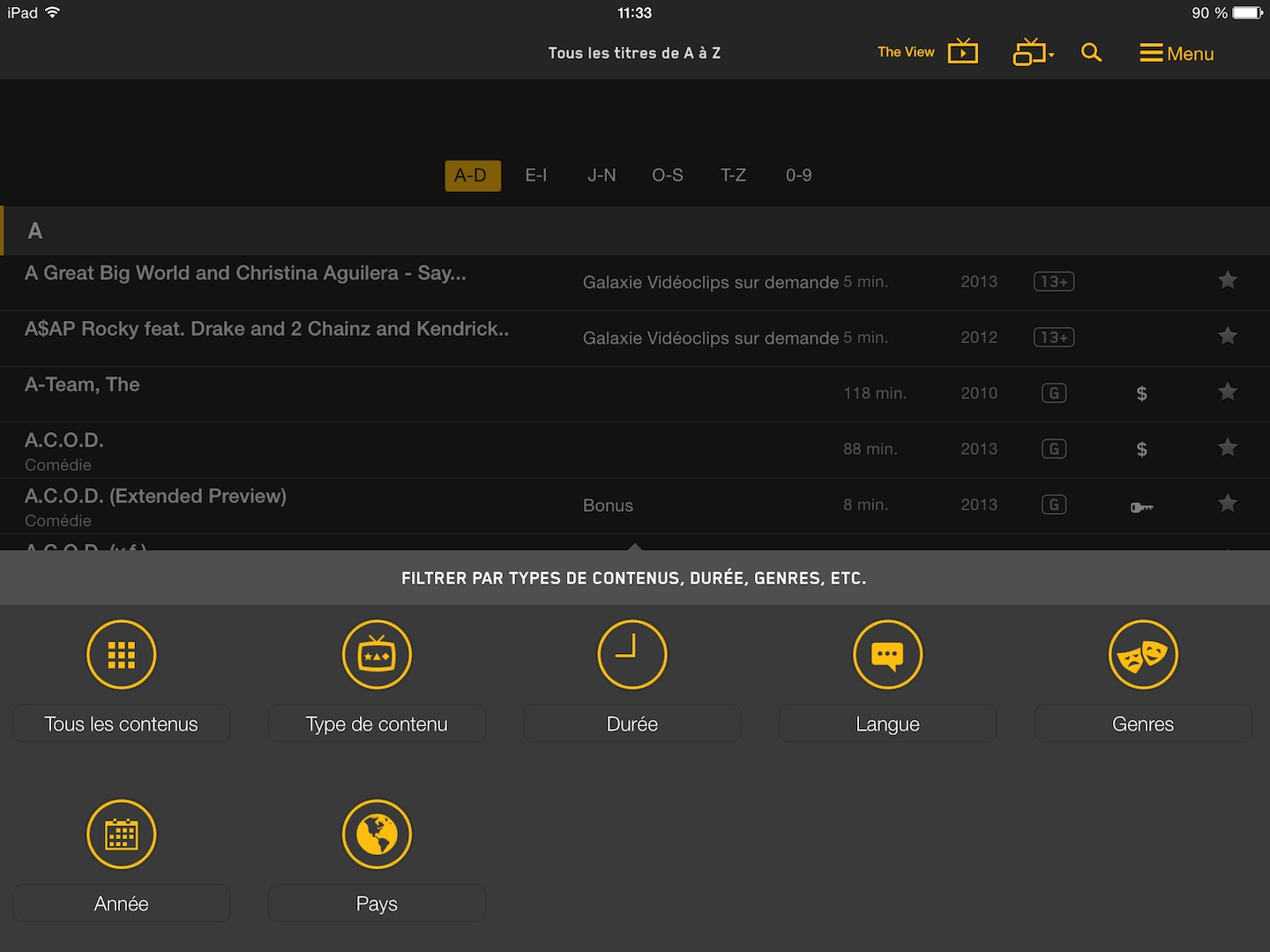The image size is (1270, 952).
Task: Star the A.C.O.D. (Extended Preview) row
Action: click(1227, 504)
